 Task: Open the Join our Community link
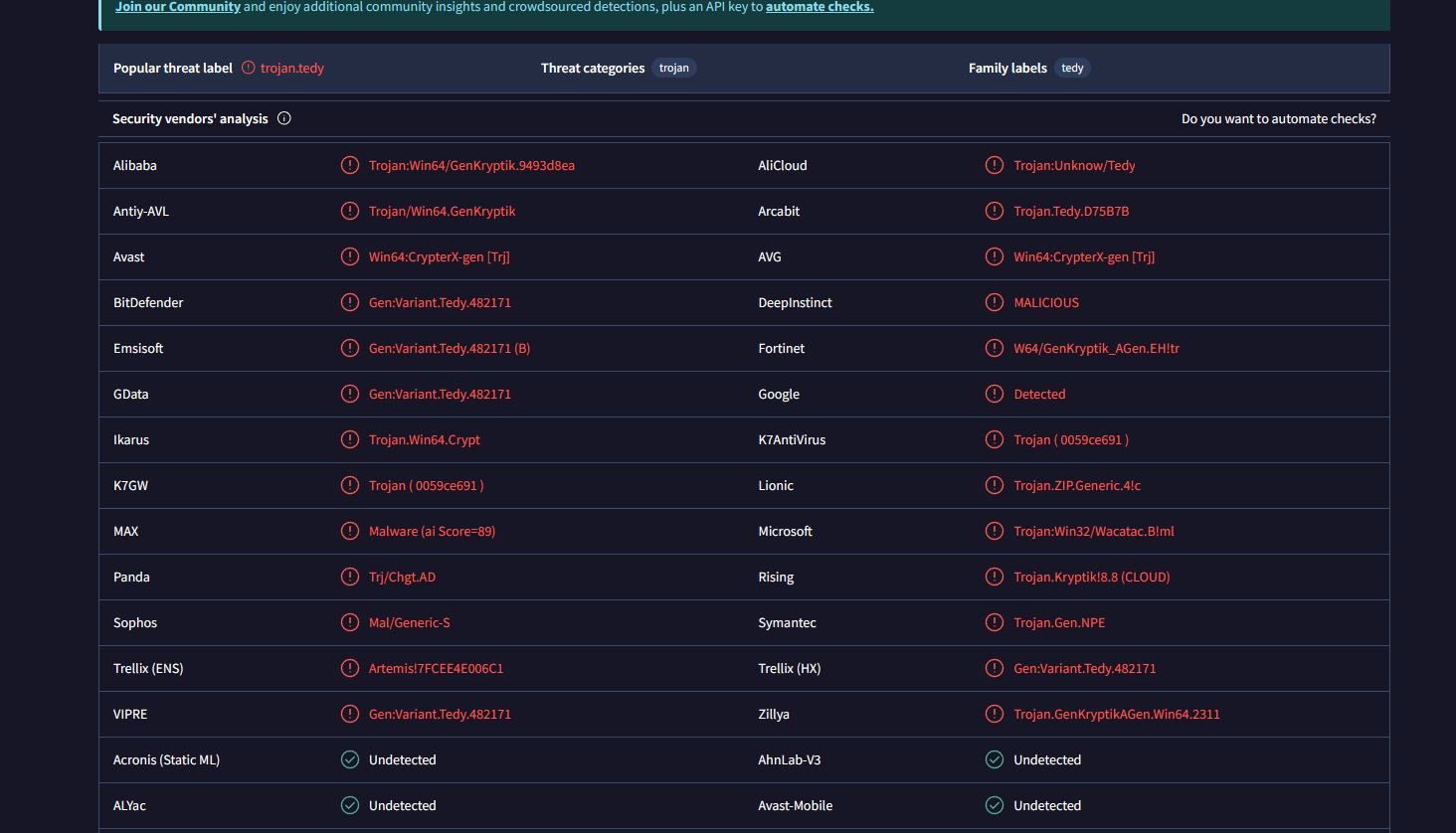click(x=178, y=7)
